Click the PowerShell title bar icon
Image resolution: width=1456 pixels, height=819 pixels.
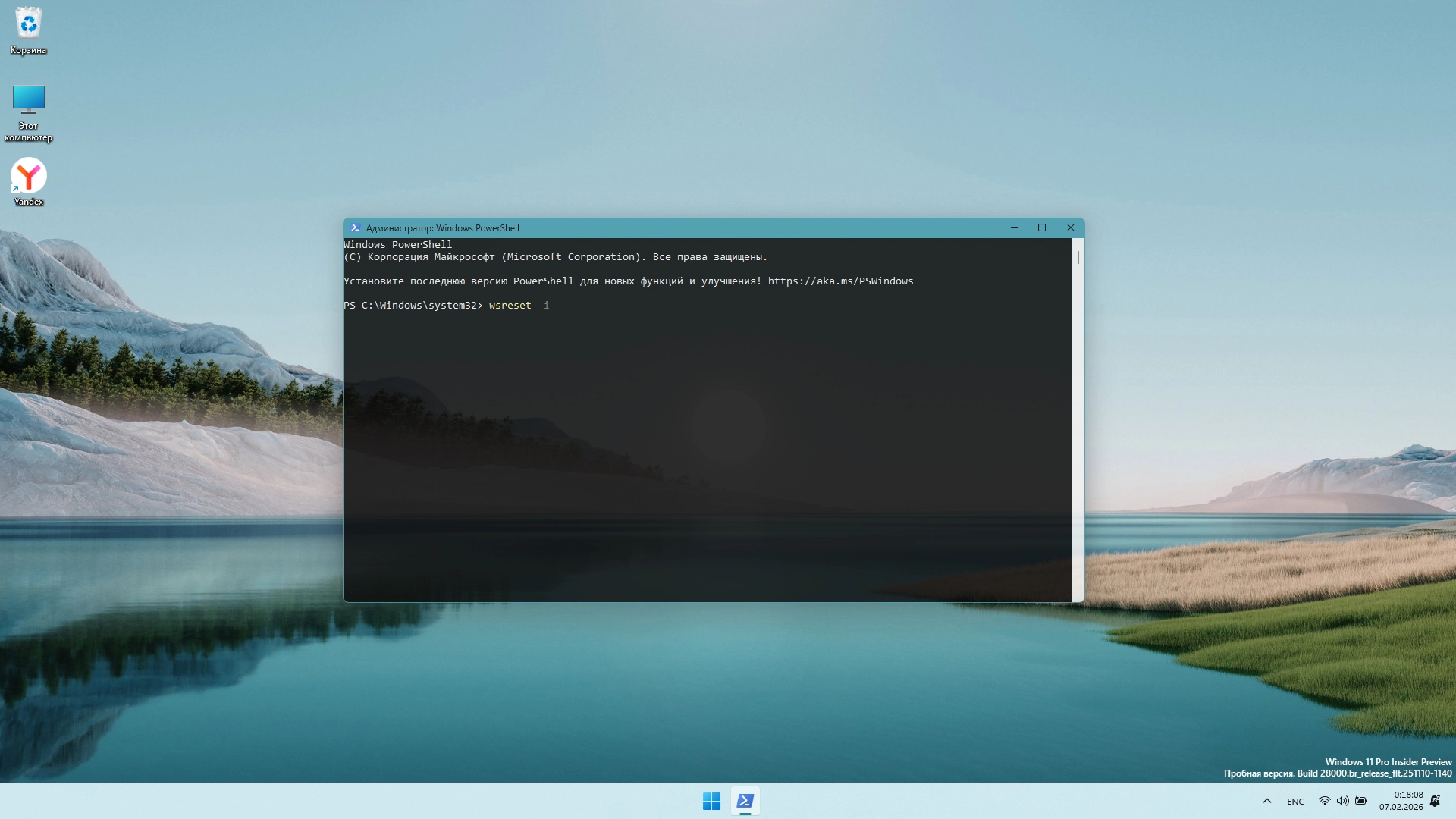coord(355,227)
